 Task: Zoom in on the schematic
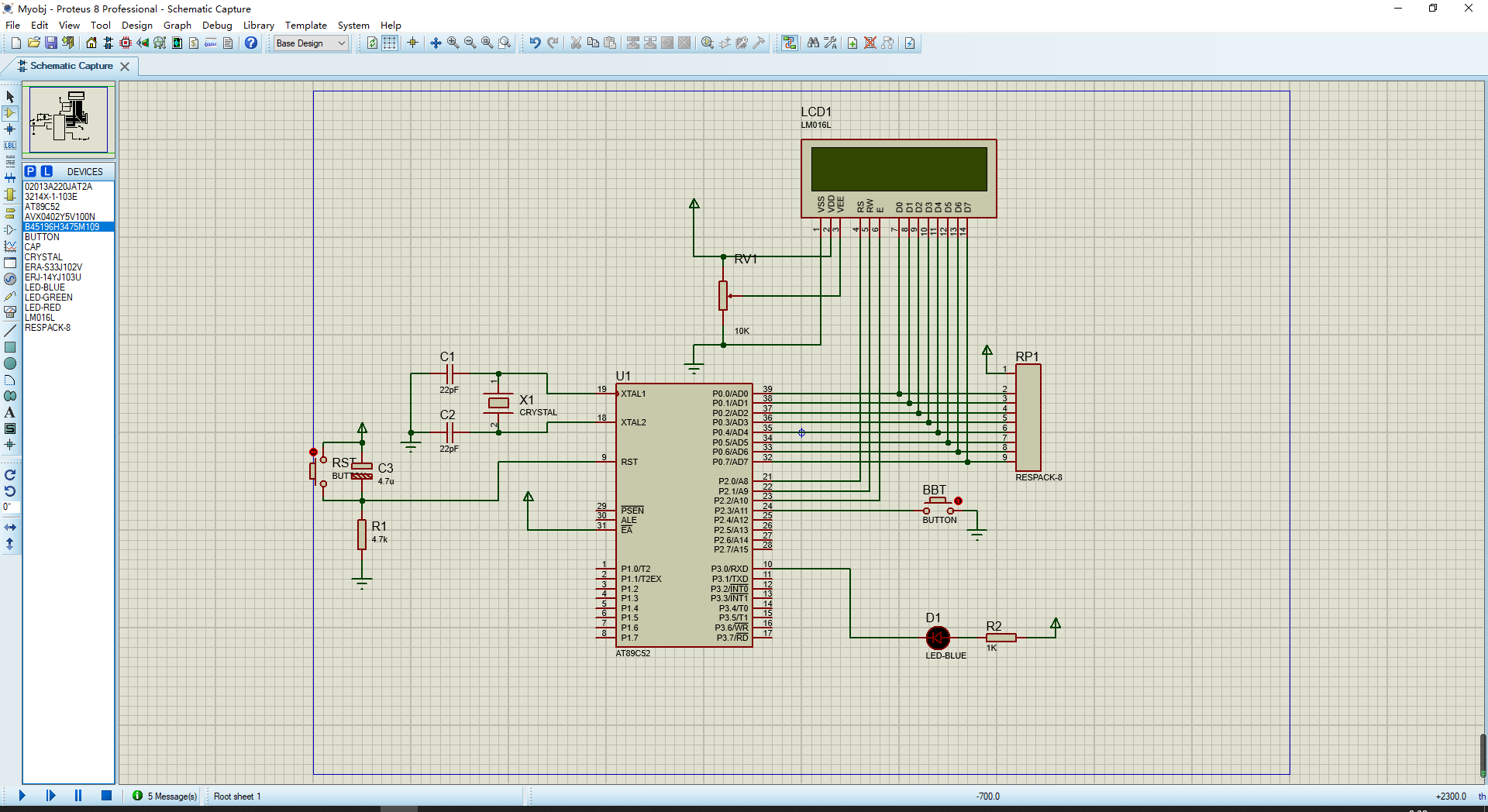453,43
